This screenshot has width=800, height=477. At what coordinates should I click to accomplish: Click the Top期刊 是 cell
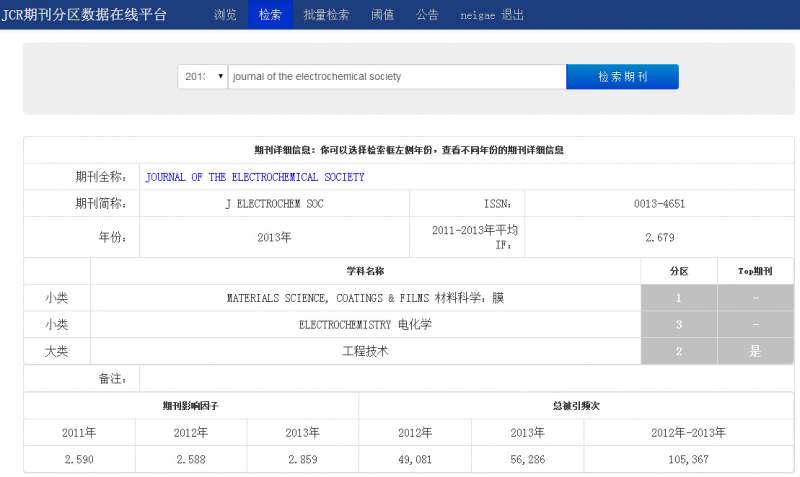(x=755, y=351)
